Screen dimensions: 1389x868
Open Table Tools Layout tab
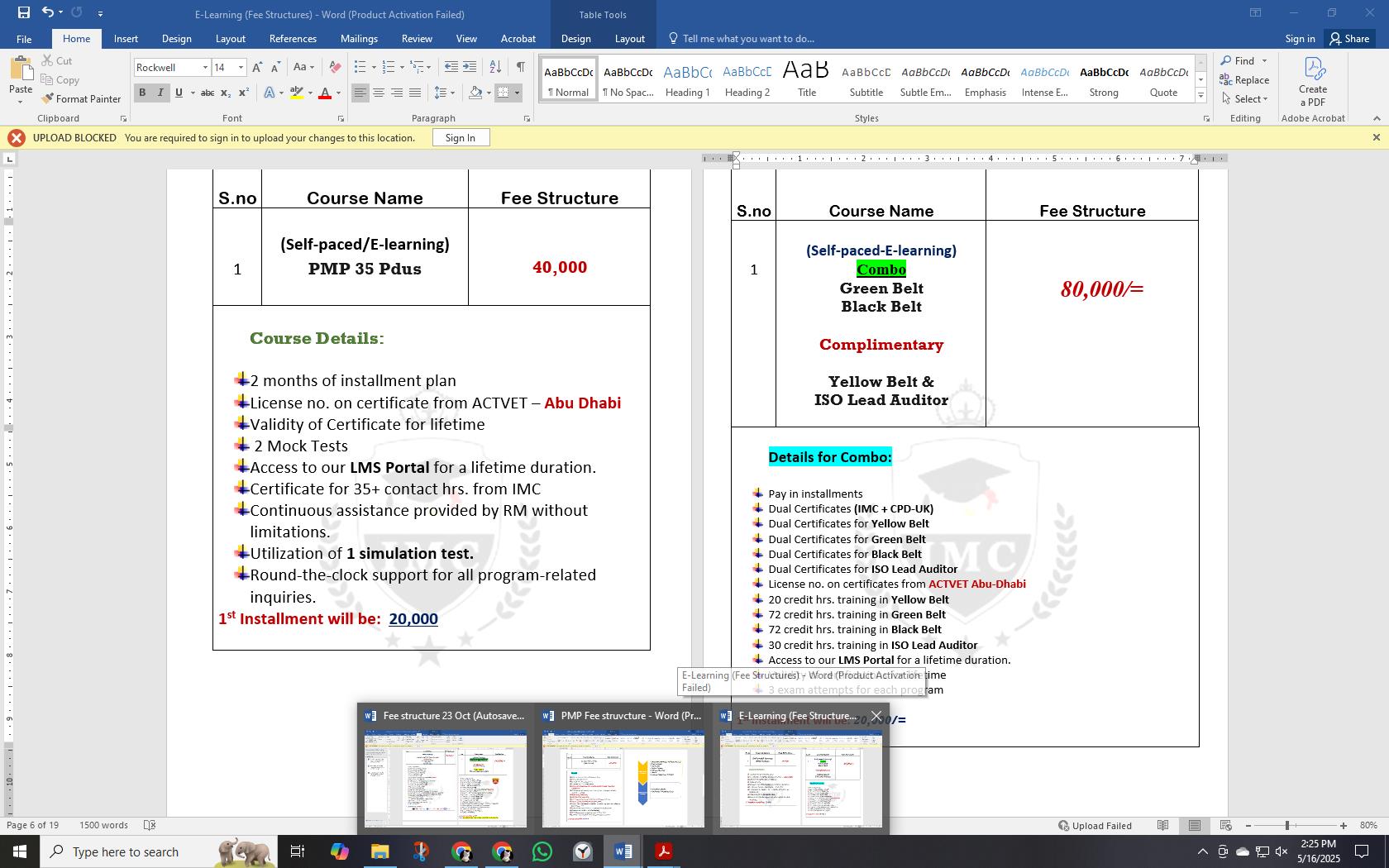[629, 39]
